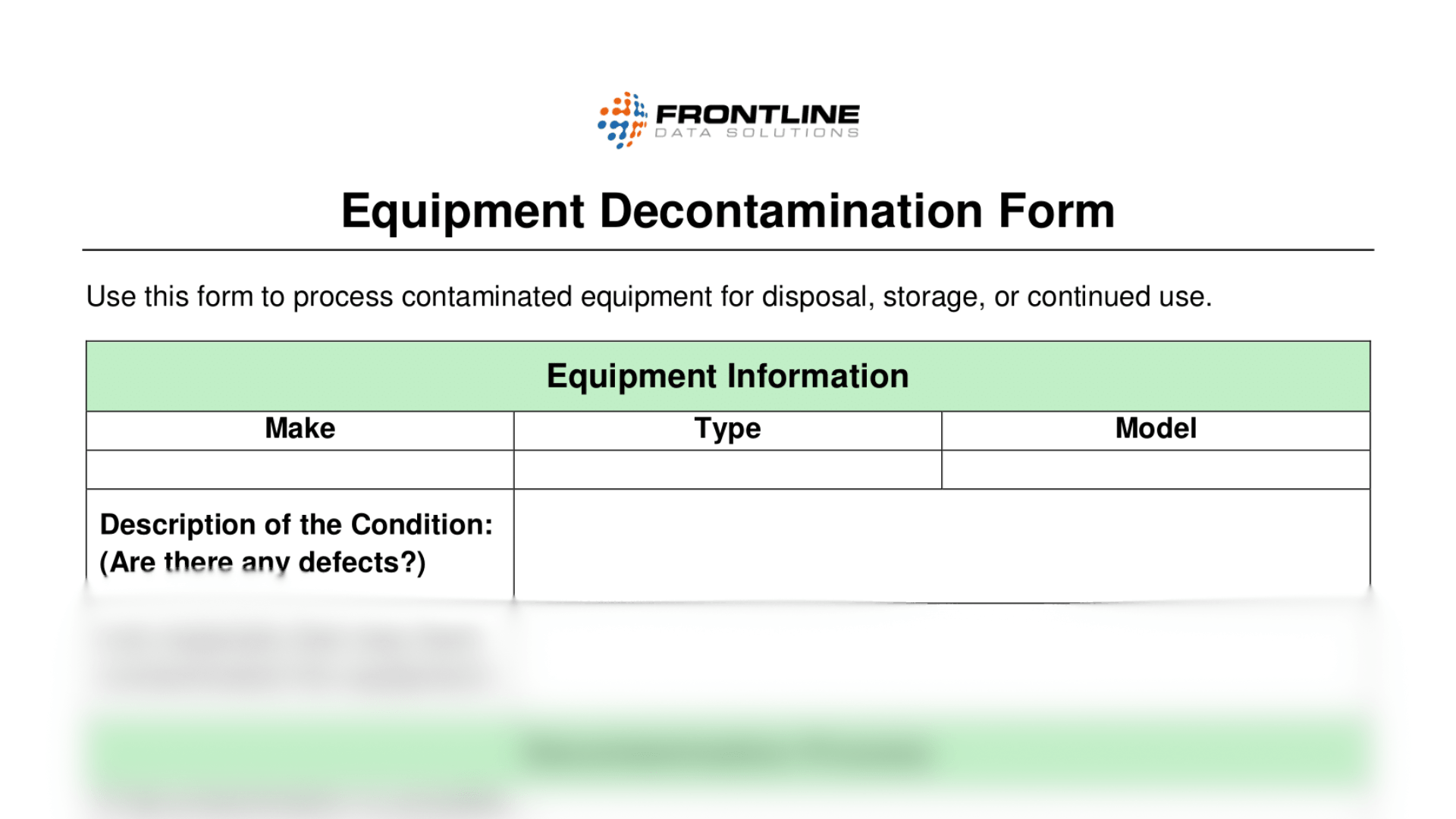Image resolution: width=1456 pixels, height=819 pixels.
Task: Select the Equipment Decontamination Form title
Action: [x=728, y=211]
